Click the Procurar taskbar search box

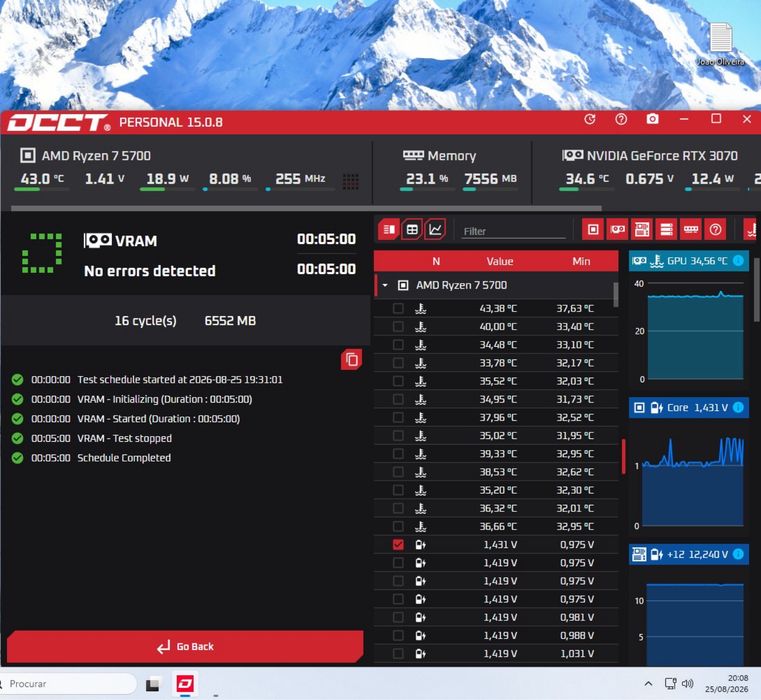67,684
